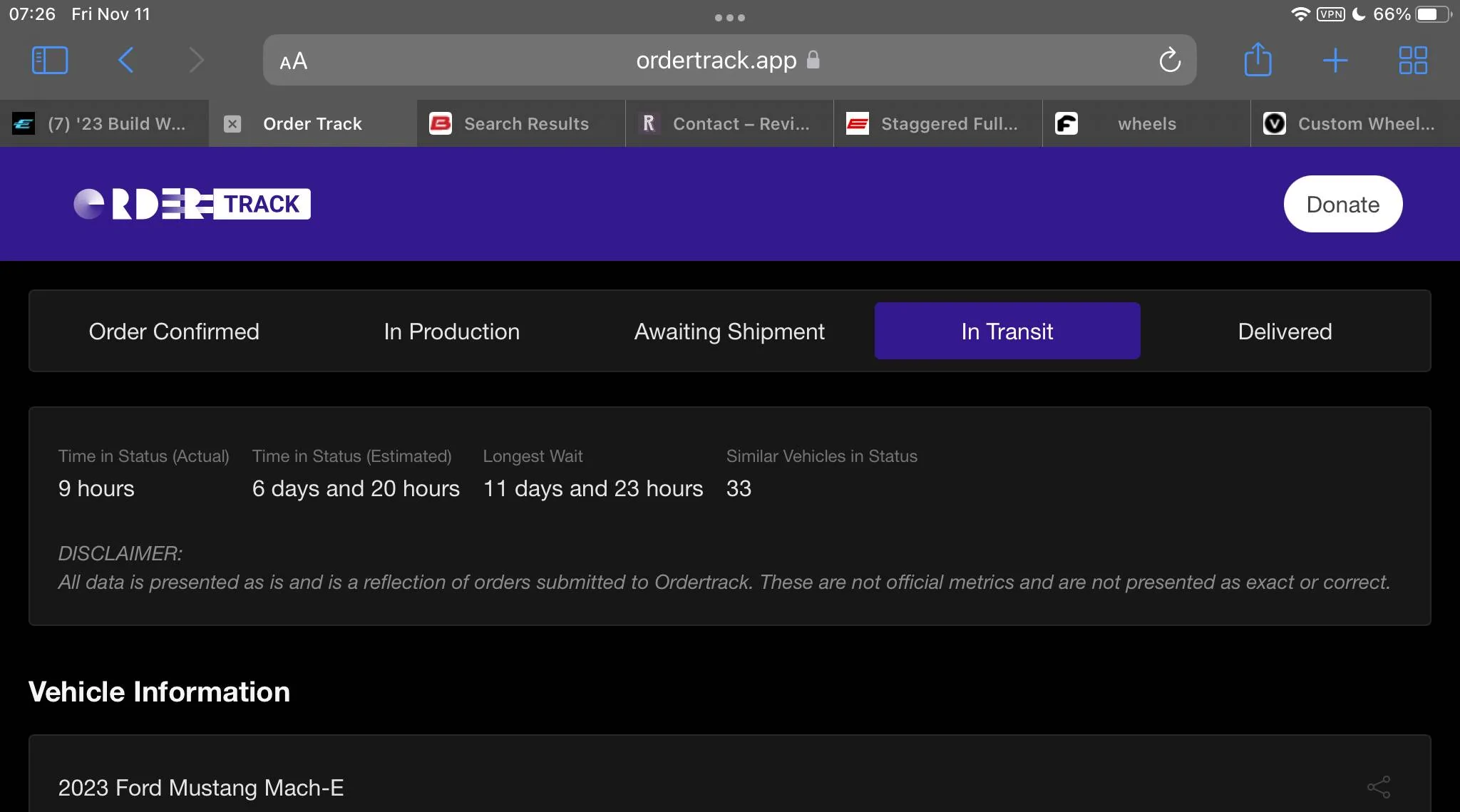Click the Time in Status (Actual) label

coord(143,456)
